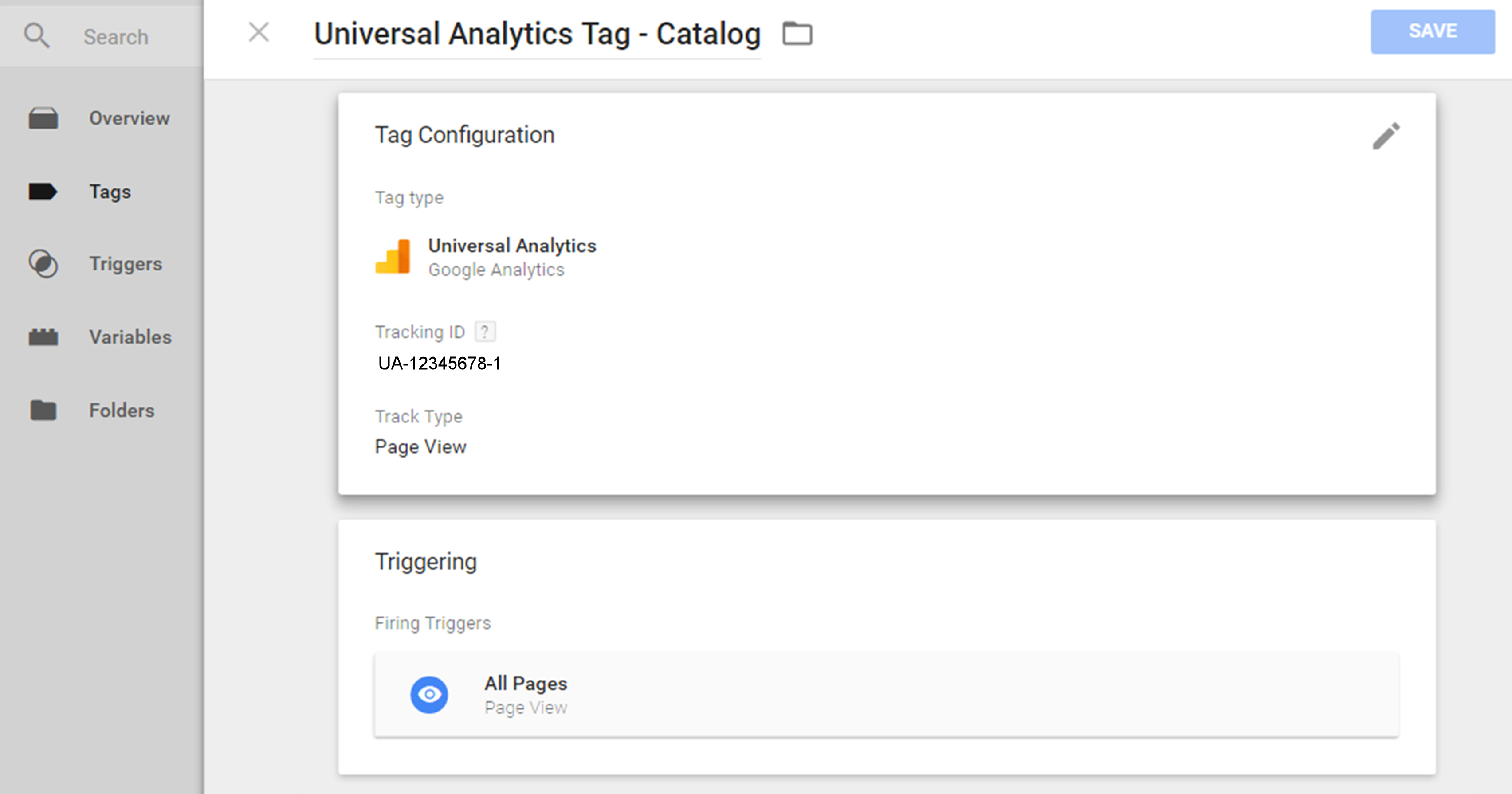Screen dimensions: 1512x794
Task: Close the tag editor with the X
Action: [258, 33]
